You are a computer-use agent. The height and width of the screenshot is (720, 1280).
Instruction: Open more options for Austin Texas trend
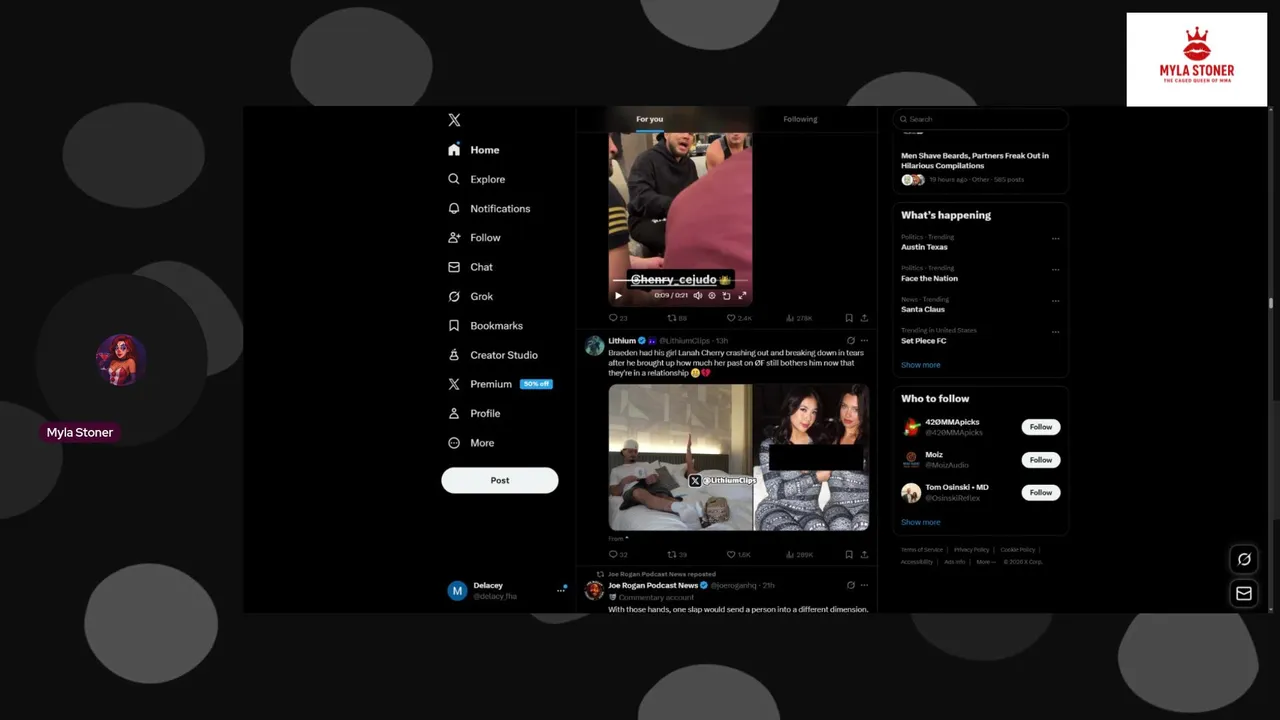tap(1055, 239)
